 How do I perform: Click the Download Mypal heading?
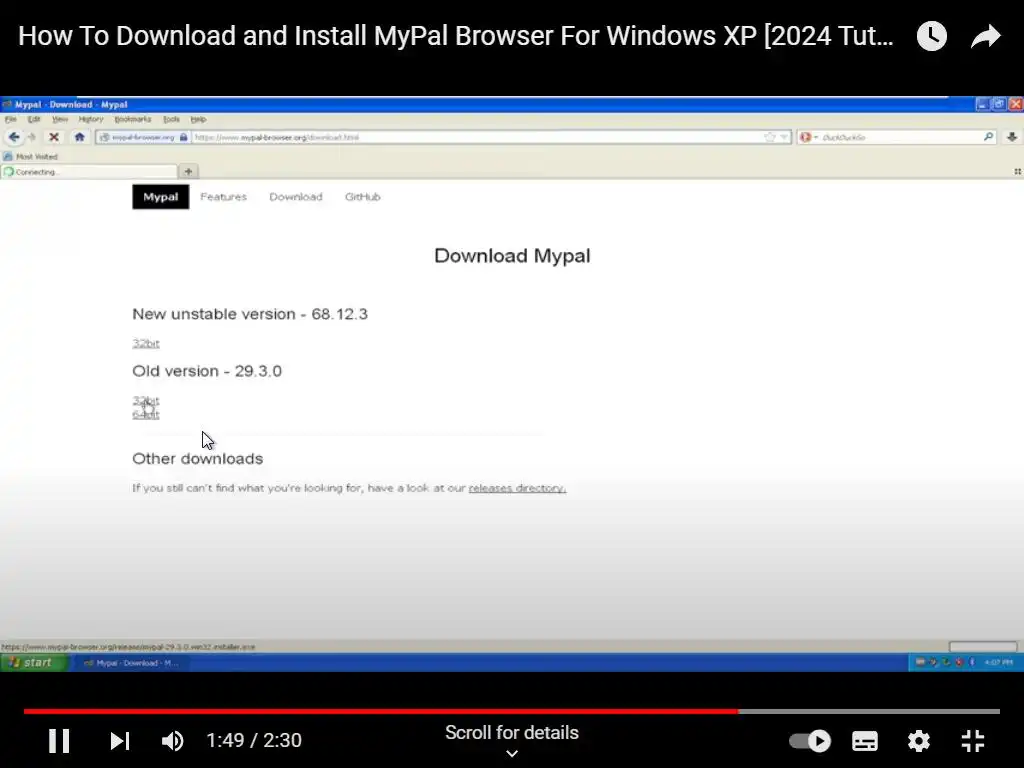(x=512, y=255)
